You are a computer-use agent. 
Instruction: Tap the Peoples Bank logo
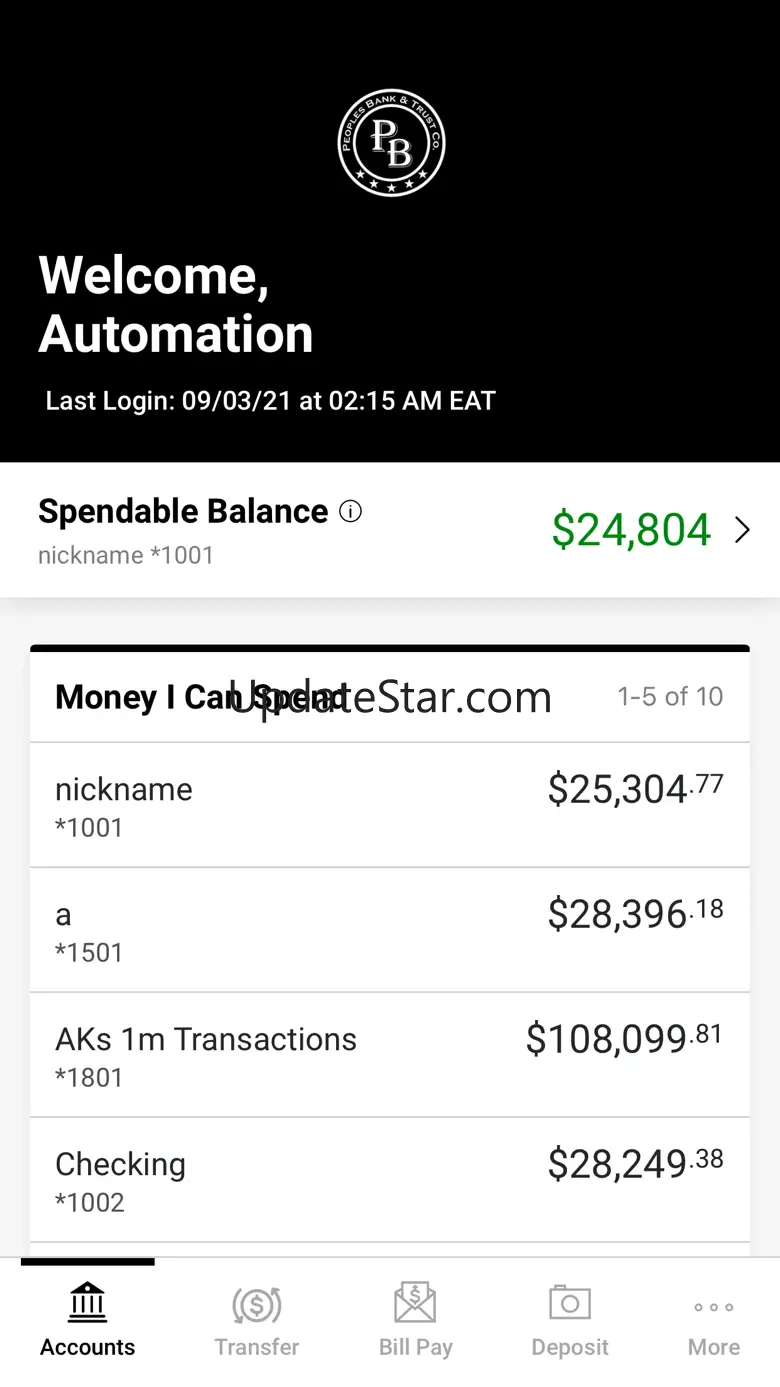pos(391,143)
